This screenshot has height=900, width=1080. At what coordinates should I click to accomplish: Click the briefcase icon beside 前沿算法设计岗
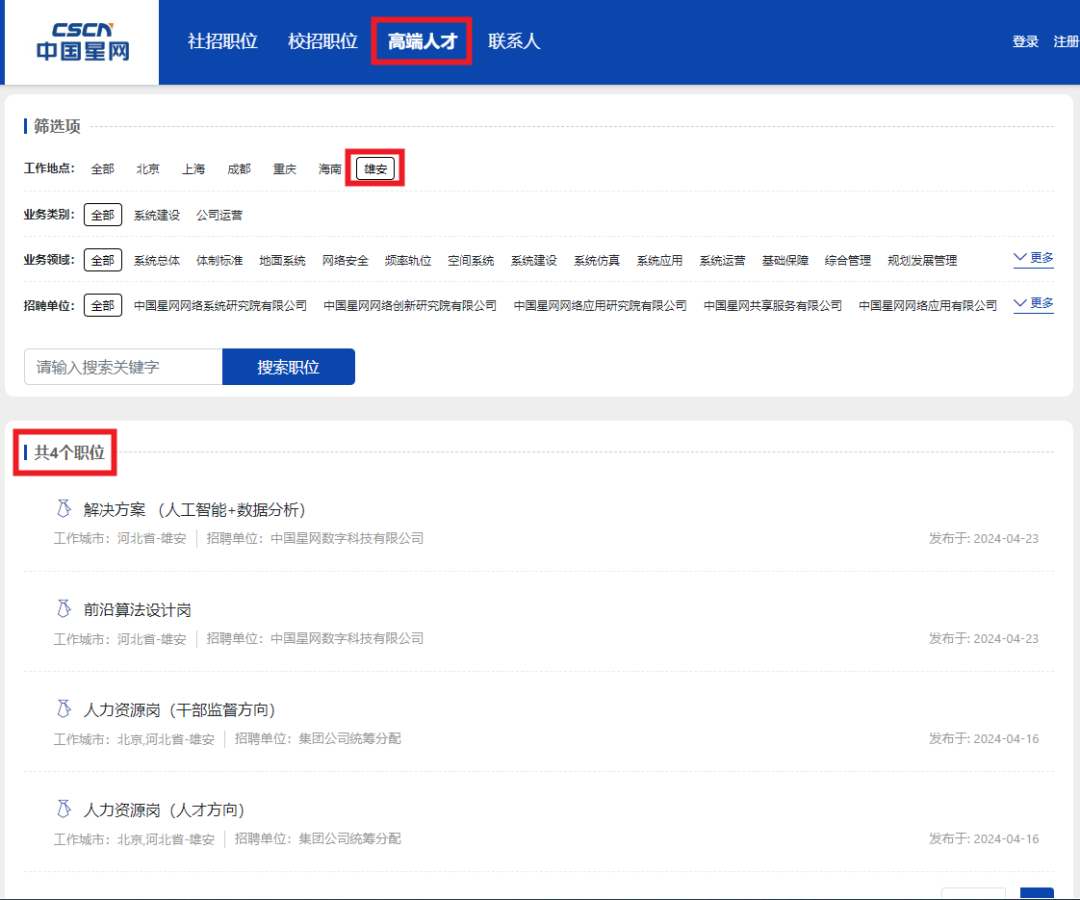(x=63, y=609)
